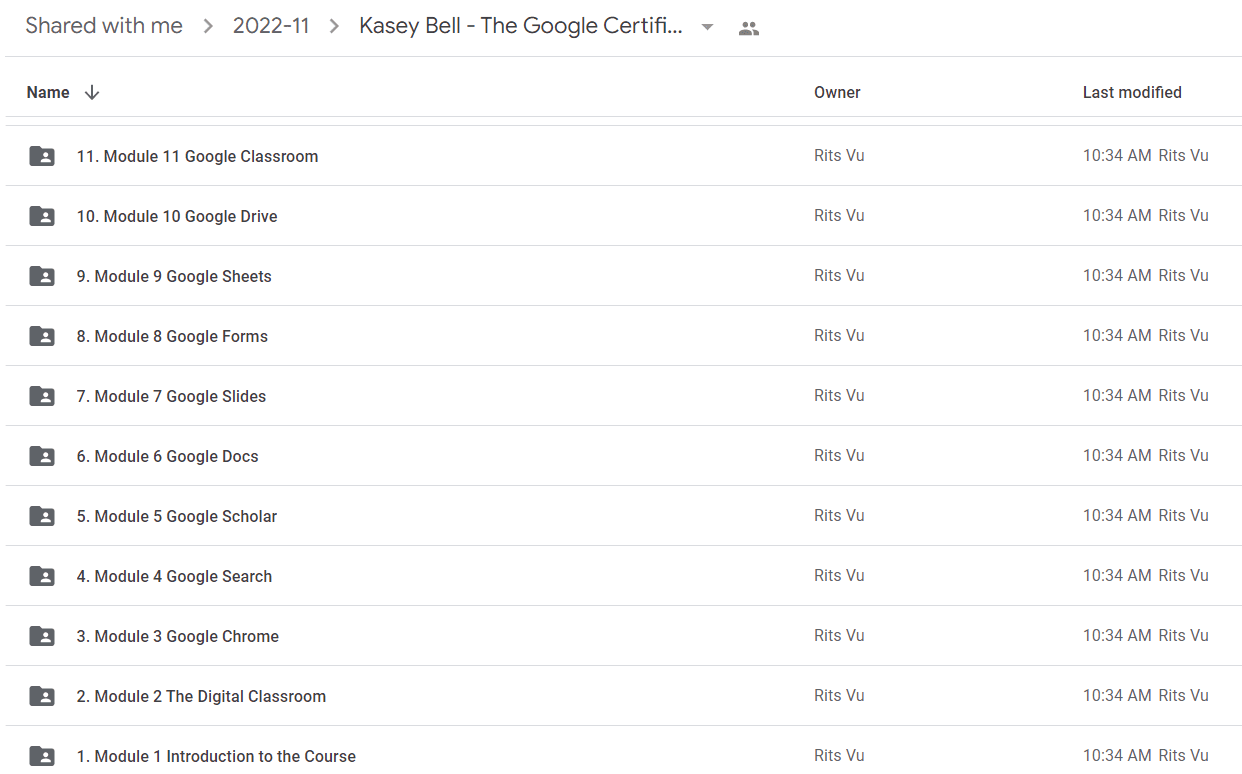Click the shared folder icon for Module 11
1242x774 pixels.
click(42, 156)
